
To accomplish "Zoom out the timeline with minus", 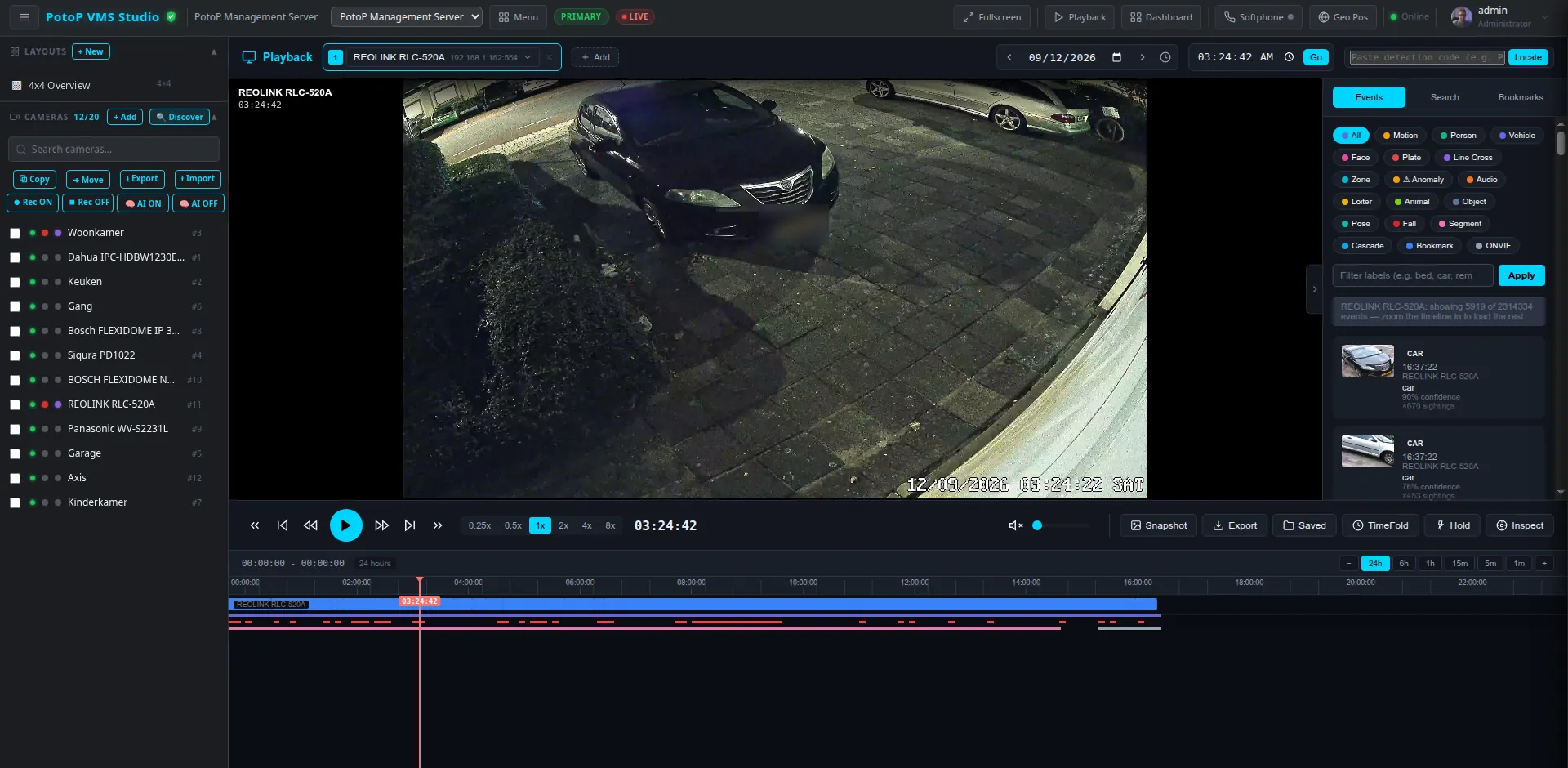I will pyautogui.click(x=1349, y=563).
